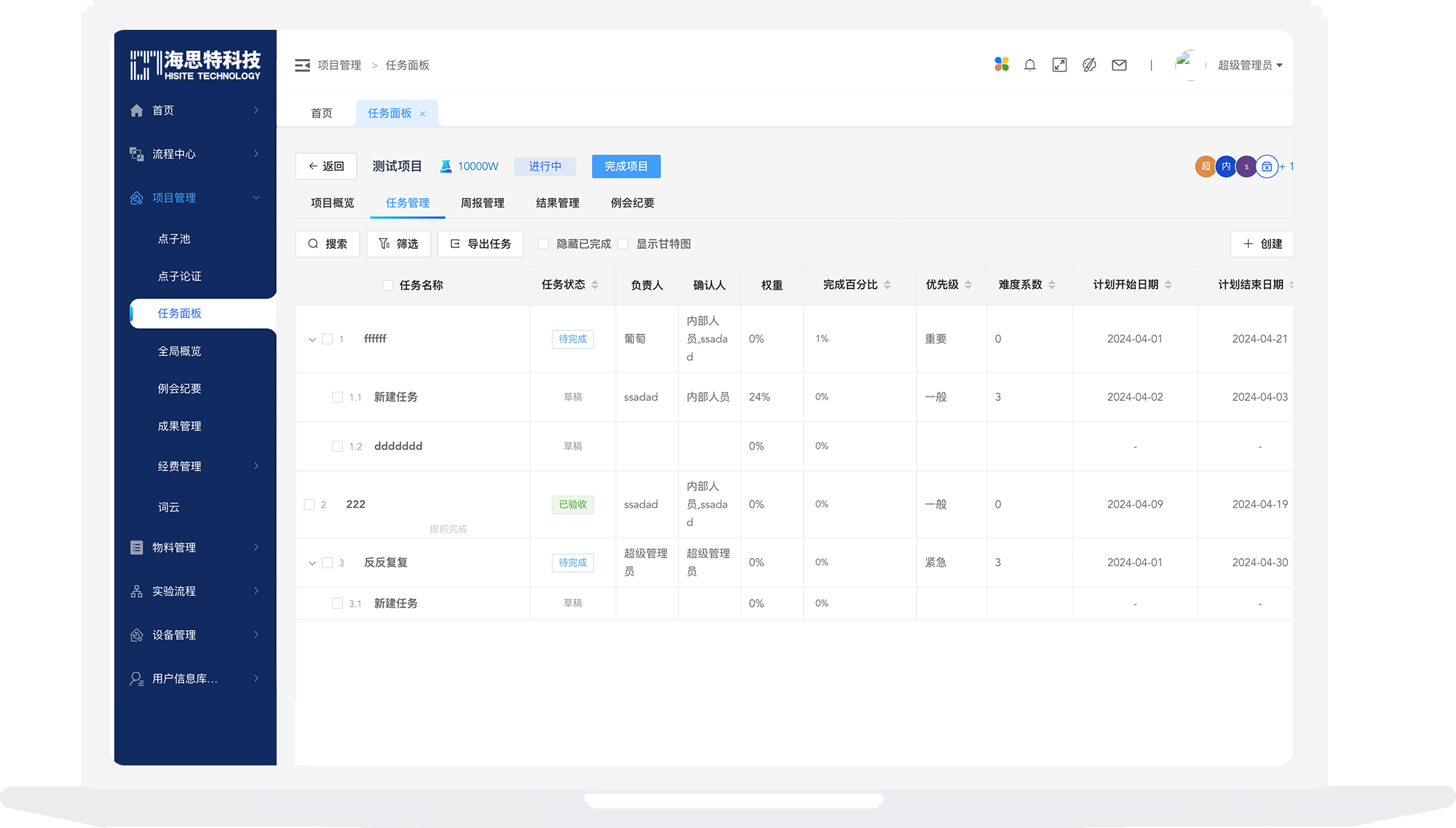Click the 物料管理 sidebar icon
The image size is (1456, 828).
point(136,548)
